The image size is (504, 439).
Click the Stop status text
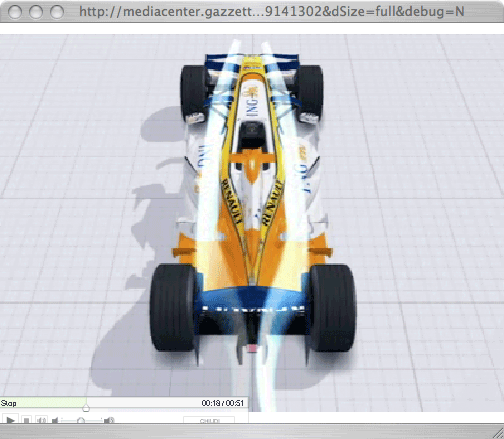(8, 403)
